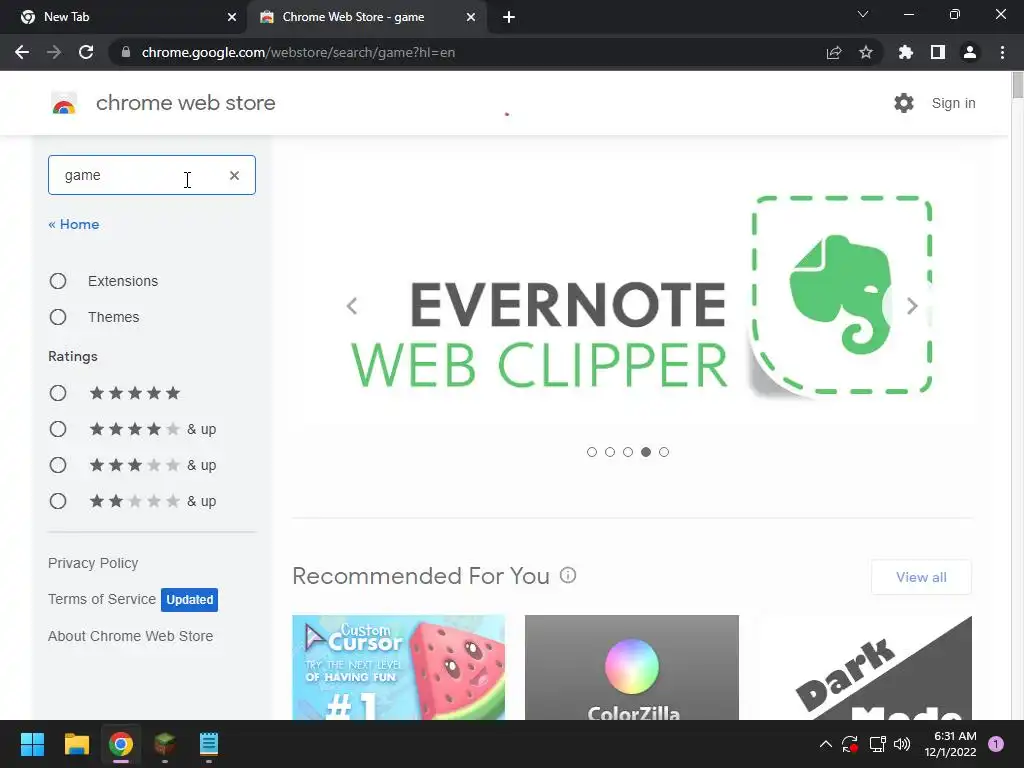The height and width of the screenshot is (768, 1024).
Task: Show hidden system tray icons
Action: coord(825,744)
